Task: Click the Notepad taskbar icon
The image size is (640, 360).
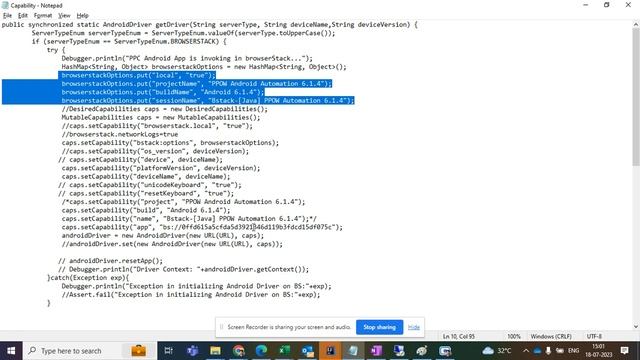Action: (x=353, y=351)
